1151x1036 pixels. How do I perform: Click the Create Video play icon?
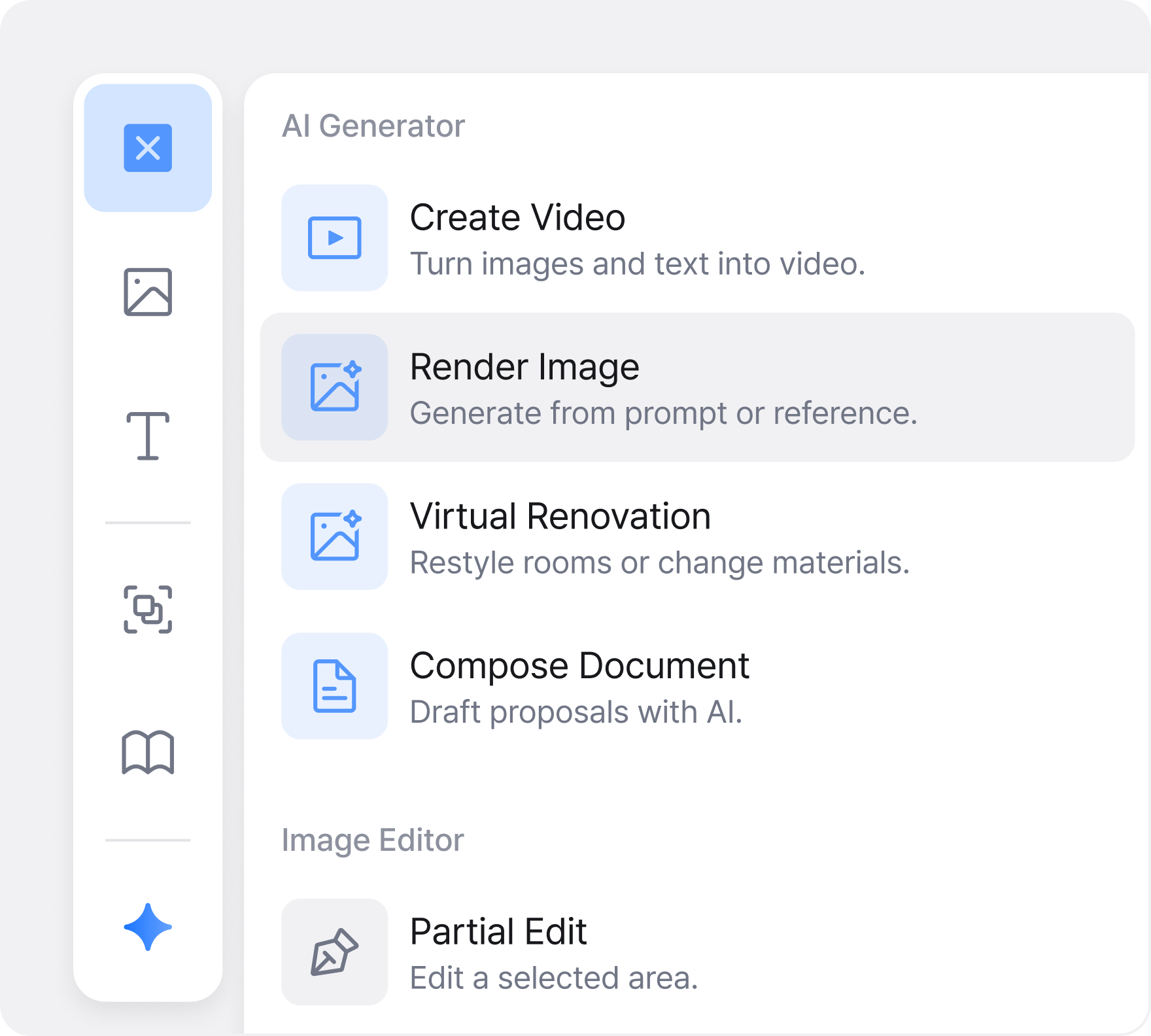pos(334,237)
